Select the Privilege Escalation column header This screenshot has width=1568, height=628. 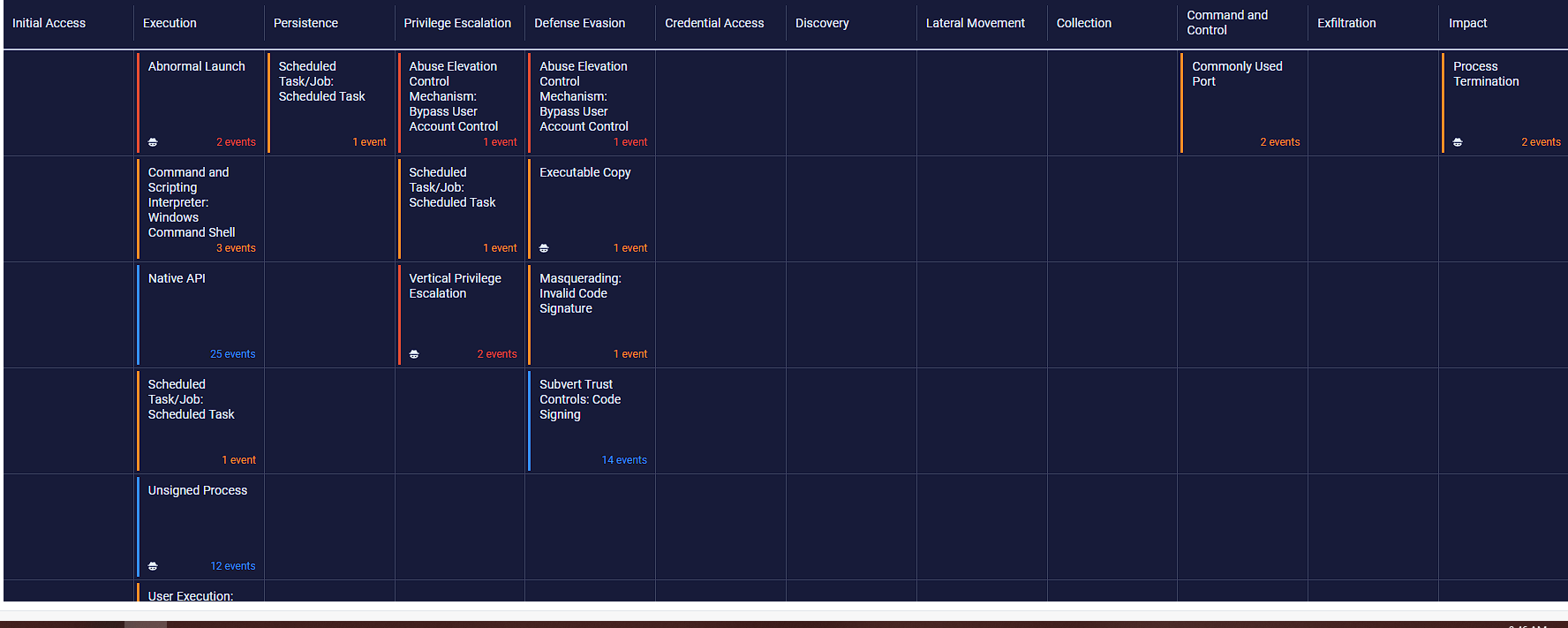457,23
